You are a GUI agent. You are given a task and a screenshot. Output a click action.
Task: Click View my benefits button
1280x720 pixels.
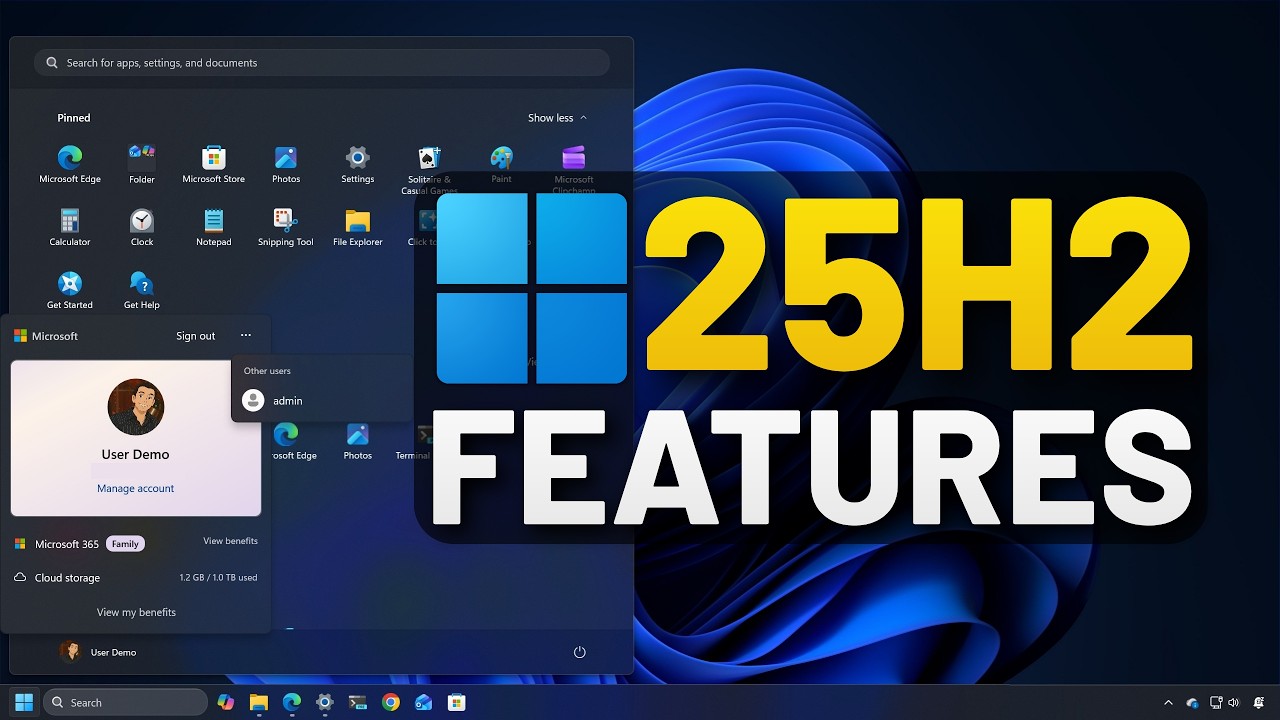click(136, 612)
